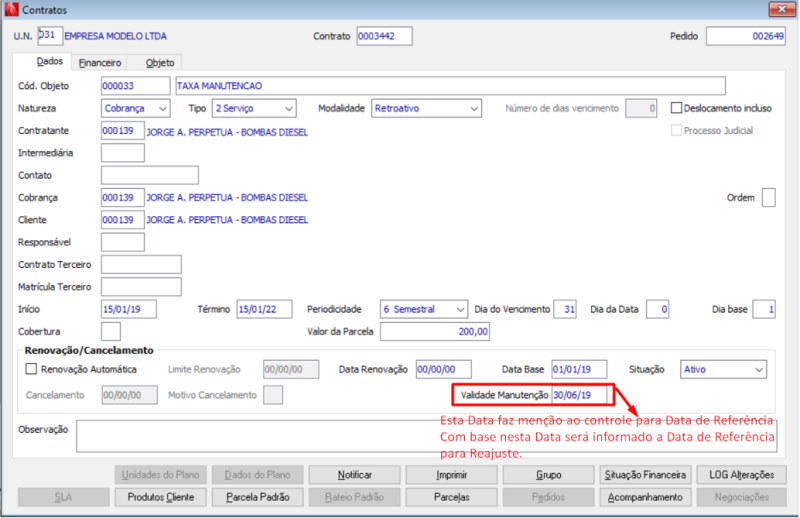Click the Término date field
This screenshot has width=800, height=518.
point(264,309)
